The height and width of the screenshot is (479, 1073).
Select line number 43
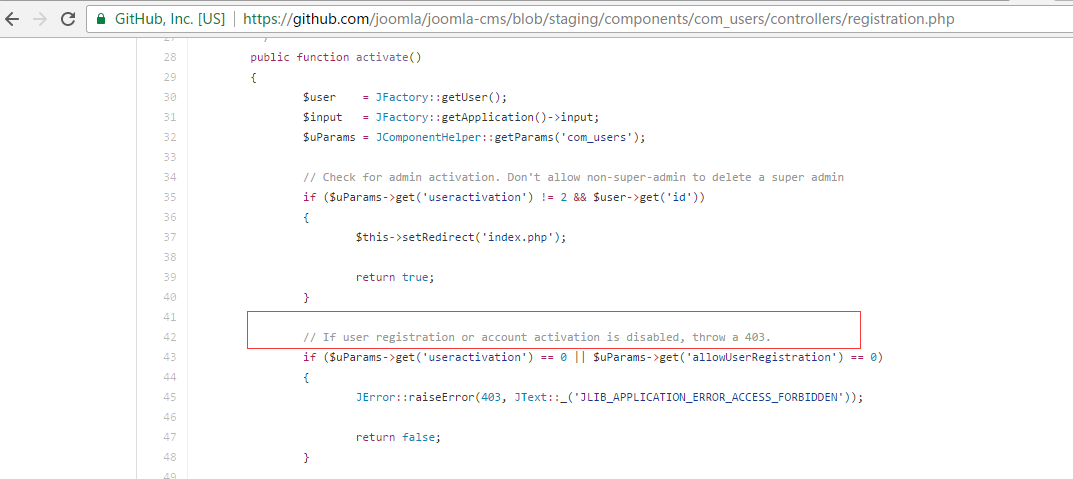[x=170, y=357]
